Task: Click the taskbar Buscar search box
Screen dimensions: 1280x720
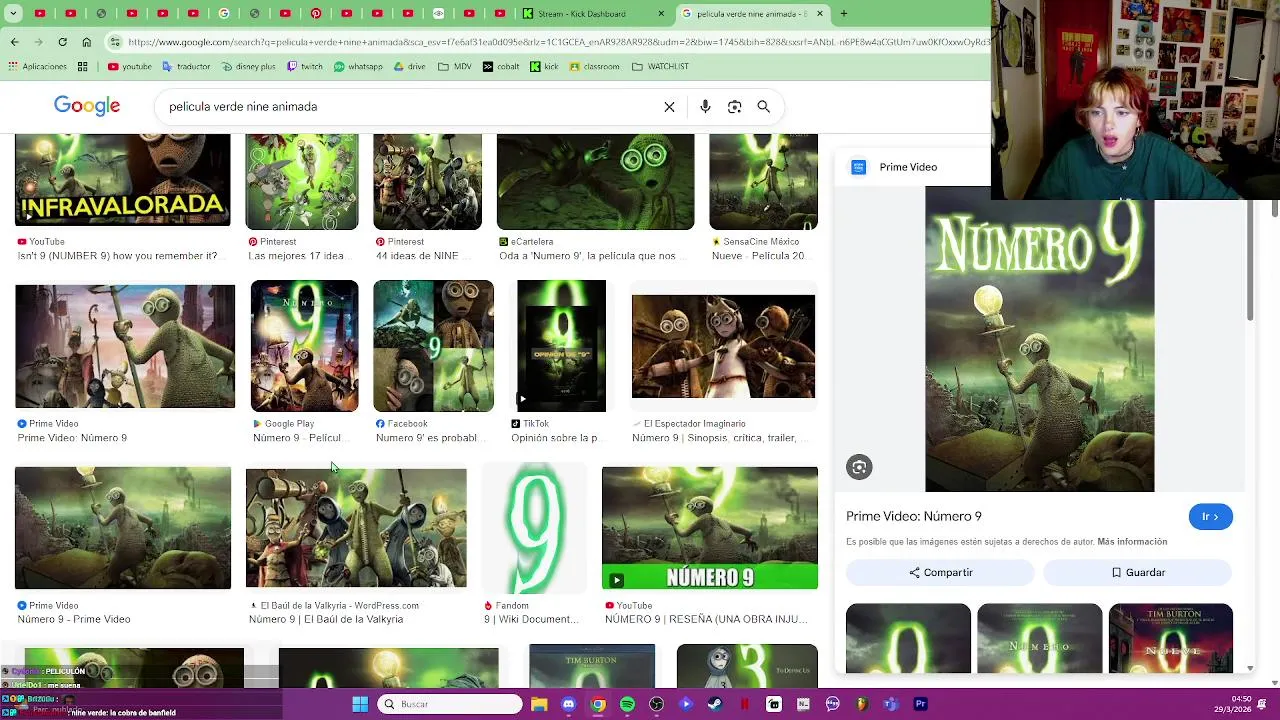Action: (x=450, y=704)
